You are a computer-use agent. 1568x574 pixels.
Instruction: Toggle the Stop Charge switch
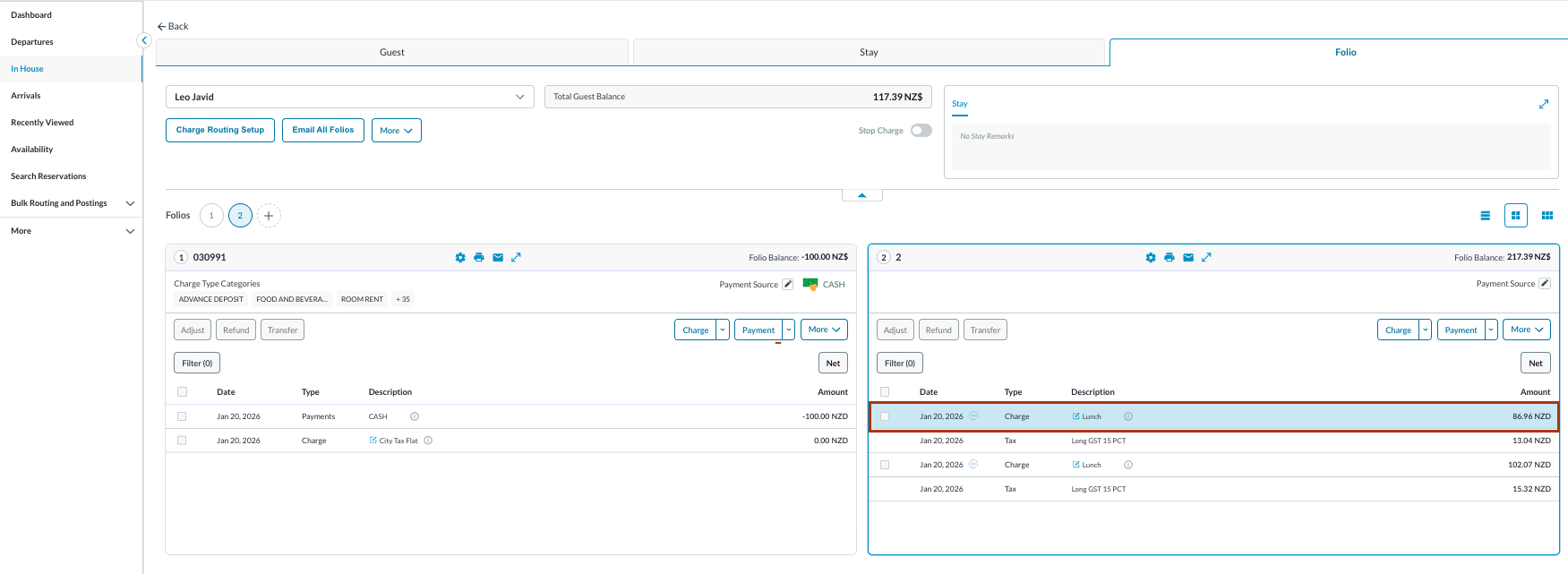tap(921, 131)
